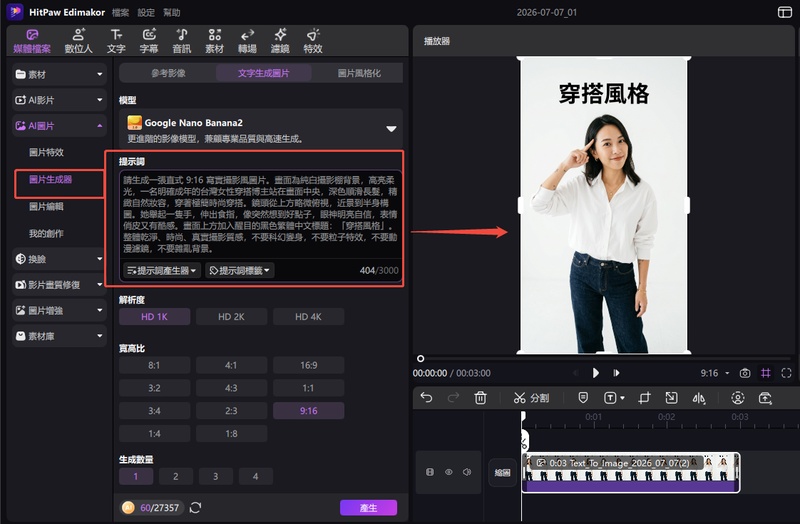Select HD 4K resolution

(x=308, y=317)
